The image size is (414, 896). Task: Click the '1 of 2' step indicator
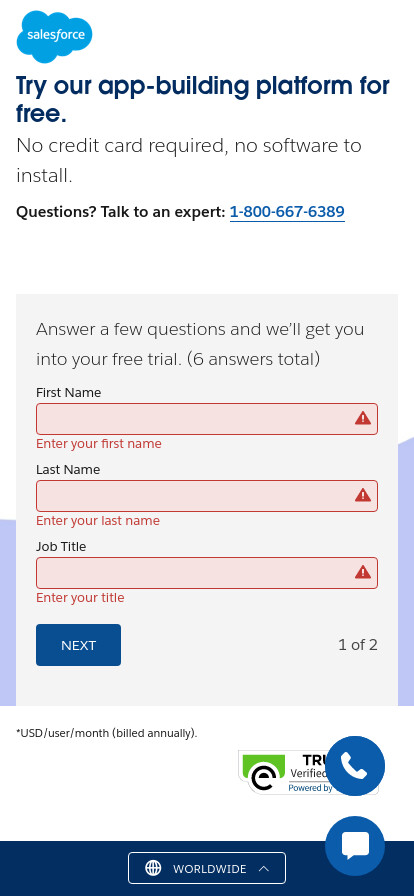(357, 645)
